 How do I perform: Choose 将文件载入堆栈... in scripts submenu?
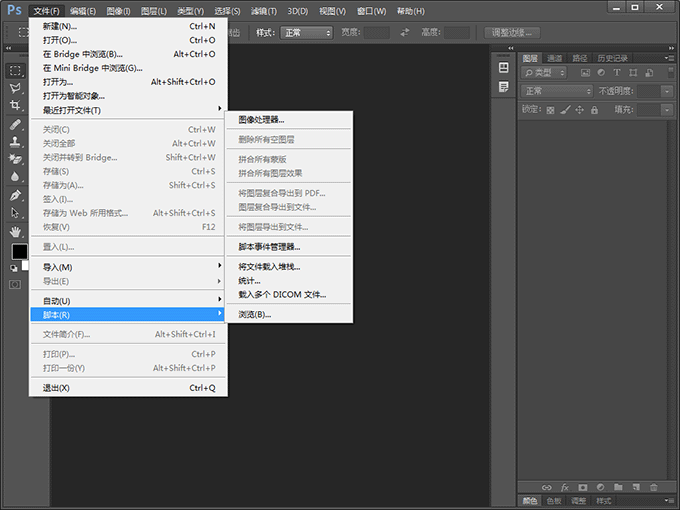(289, 266)
